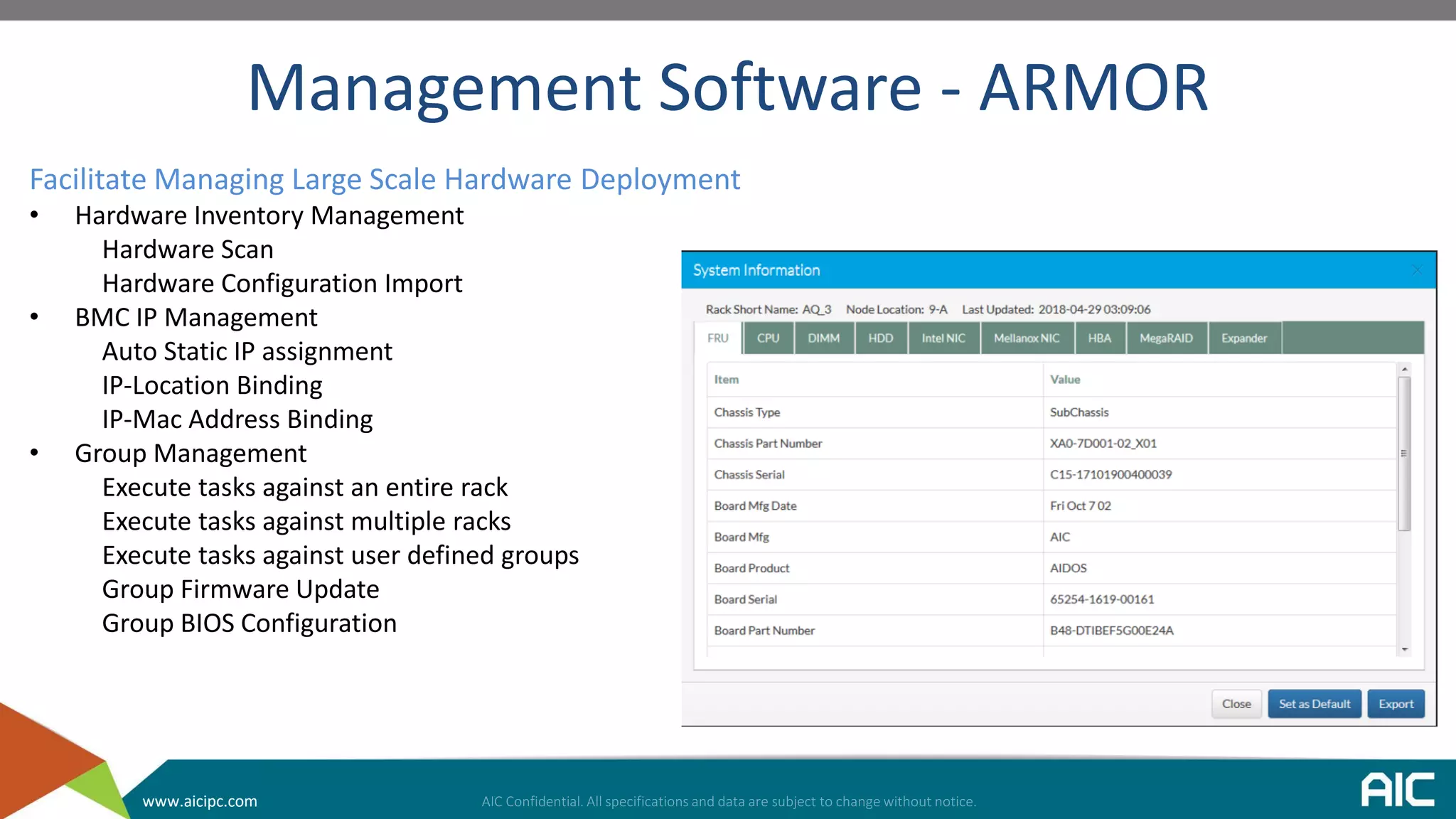Click the vertical scrollbar thumb

(1404, 454)
